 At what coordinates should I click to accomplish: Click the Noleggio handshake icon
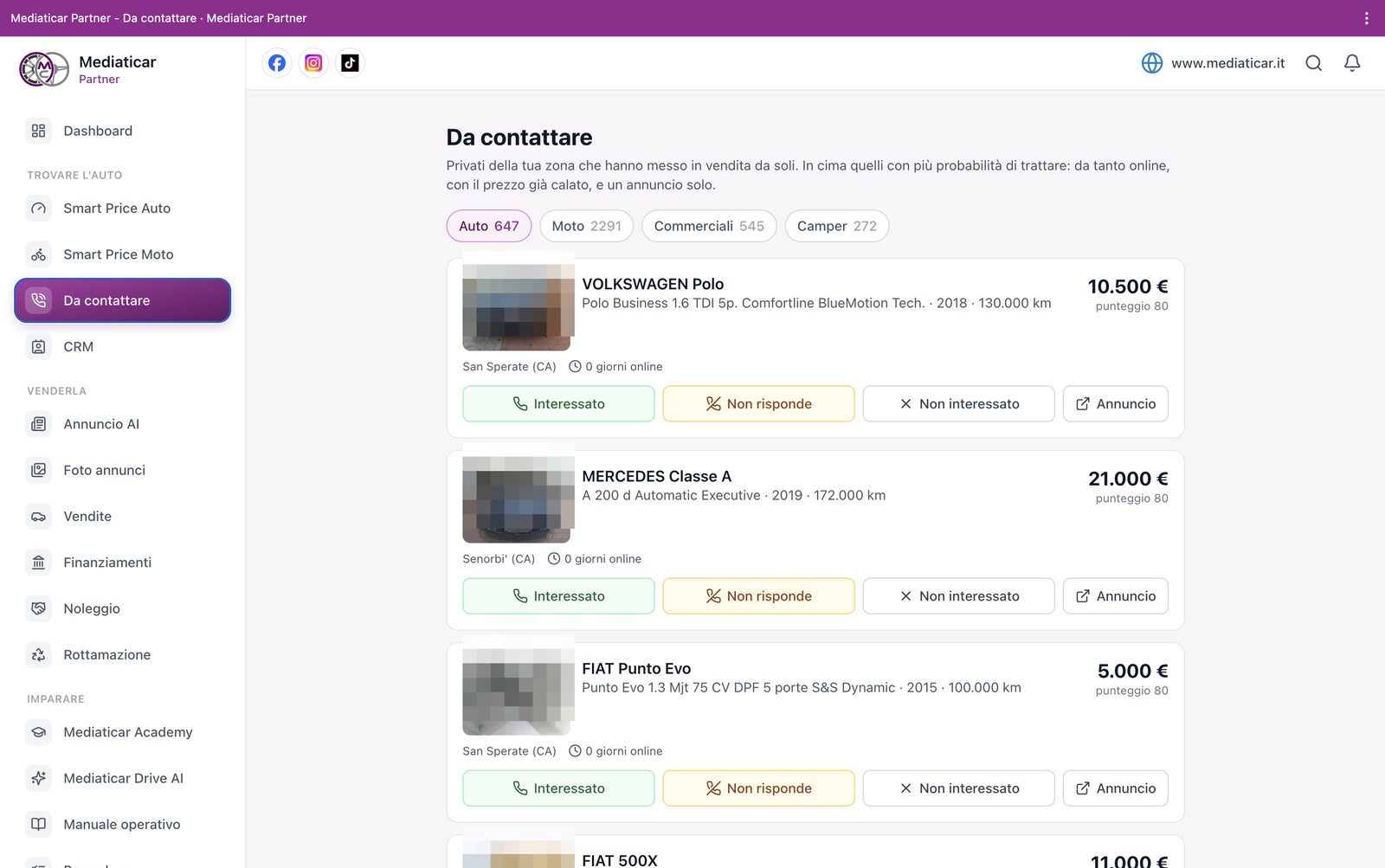(x=38, y=608)
